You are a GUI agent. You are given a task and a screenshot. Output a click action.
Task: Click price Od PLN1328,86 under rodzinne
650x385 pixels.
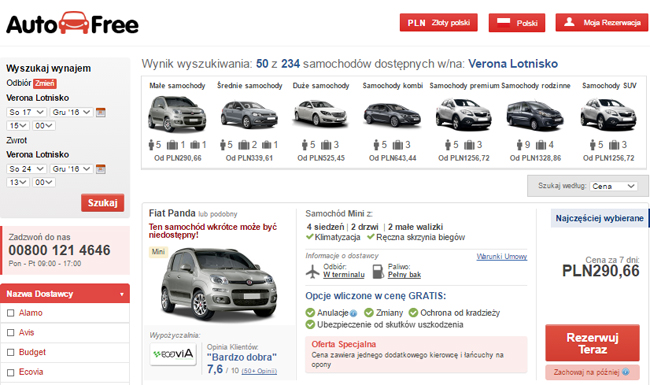535,158
